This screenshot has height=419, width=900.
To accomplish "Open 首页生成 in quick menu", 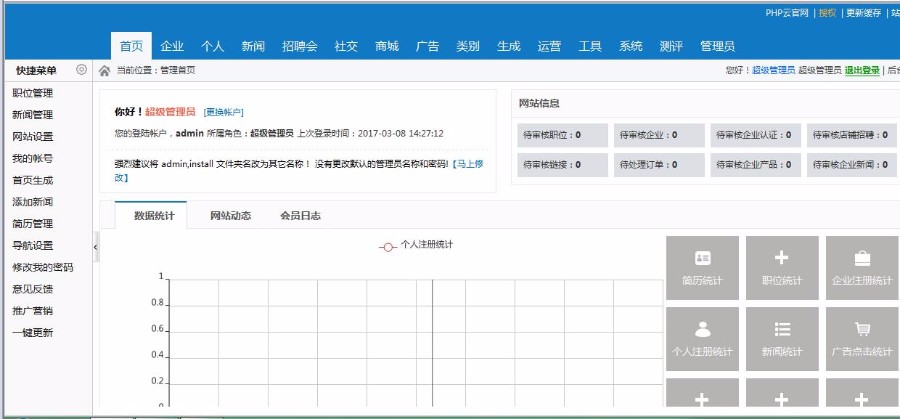I will click(x=33, y=180).
